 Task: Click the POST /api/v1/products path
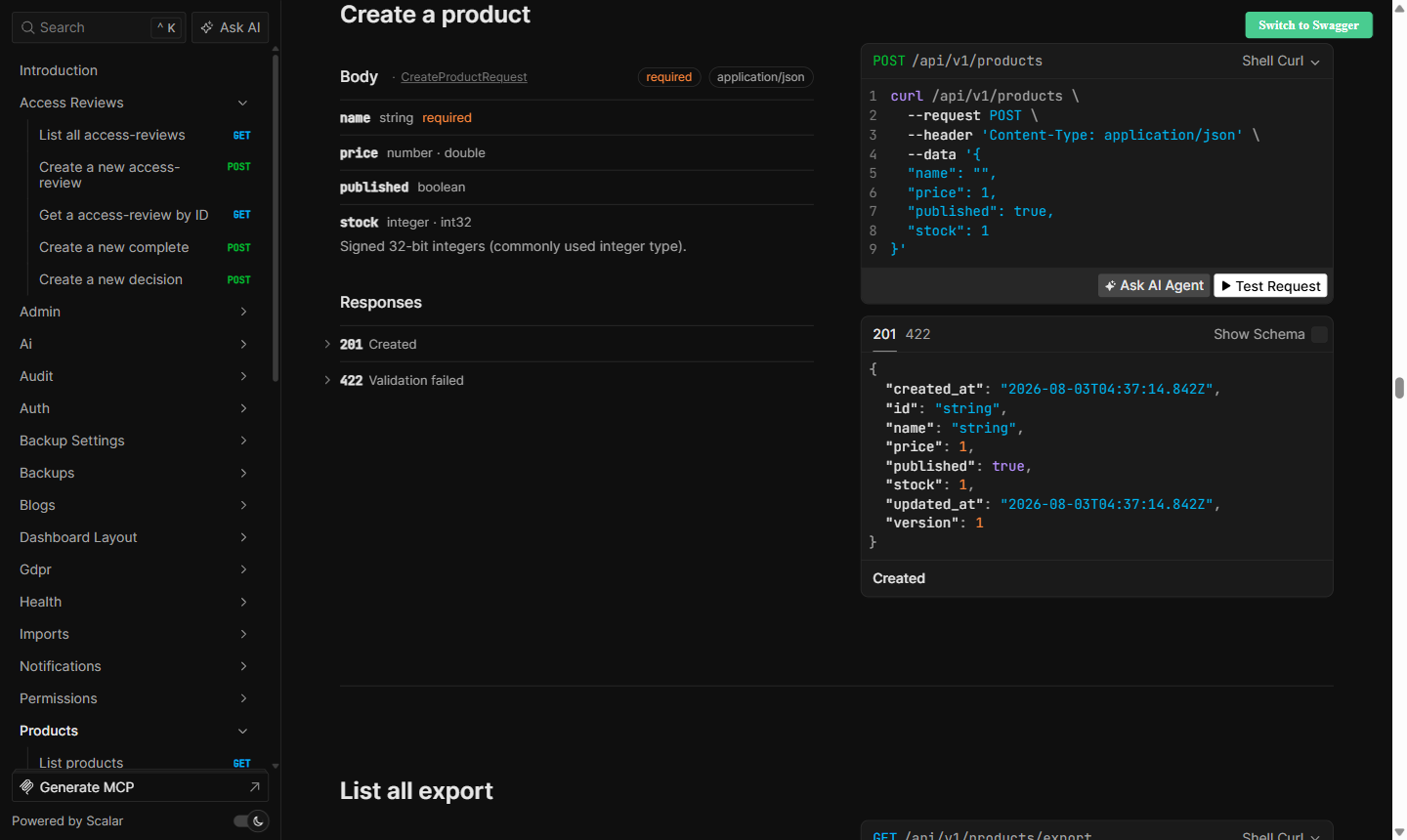click(x=958, y=61)
